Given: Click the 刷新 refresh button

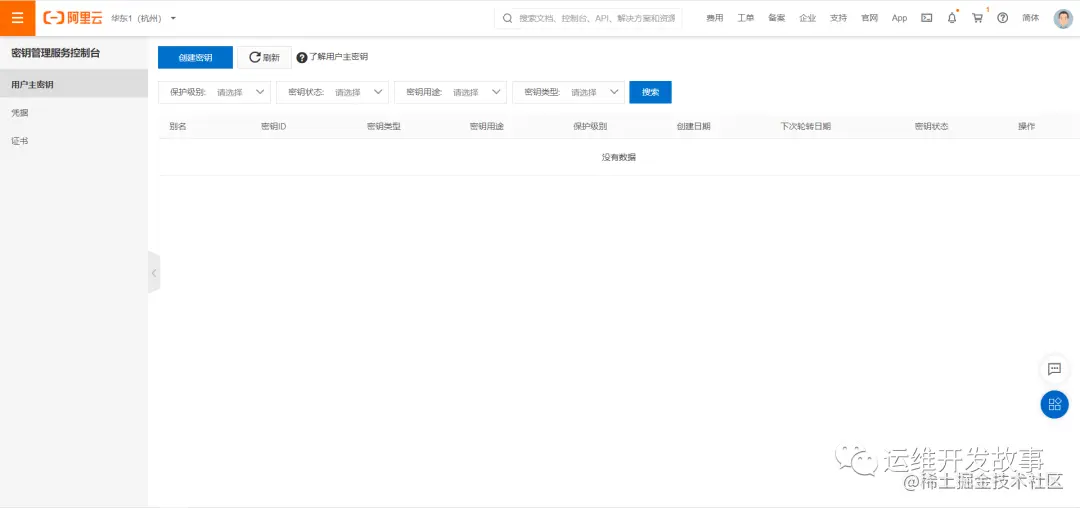Looking at the screenshot, I should click(x=264, y=58).
